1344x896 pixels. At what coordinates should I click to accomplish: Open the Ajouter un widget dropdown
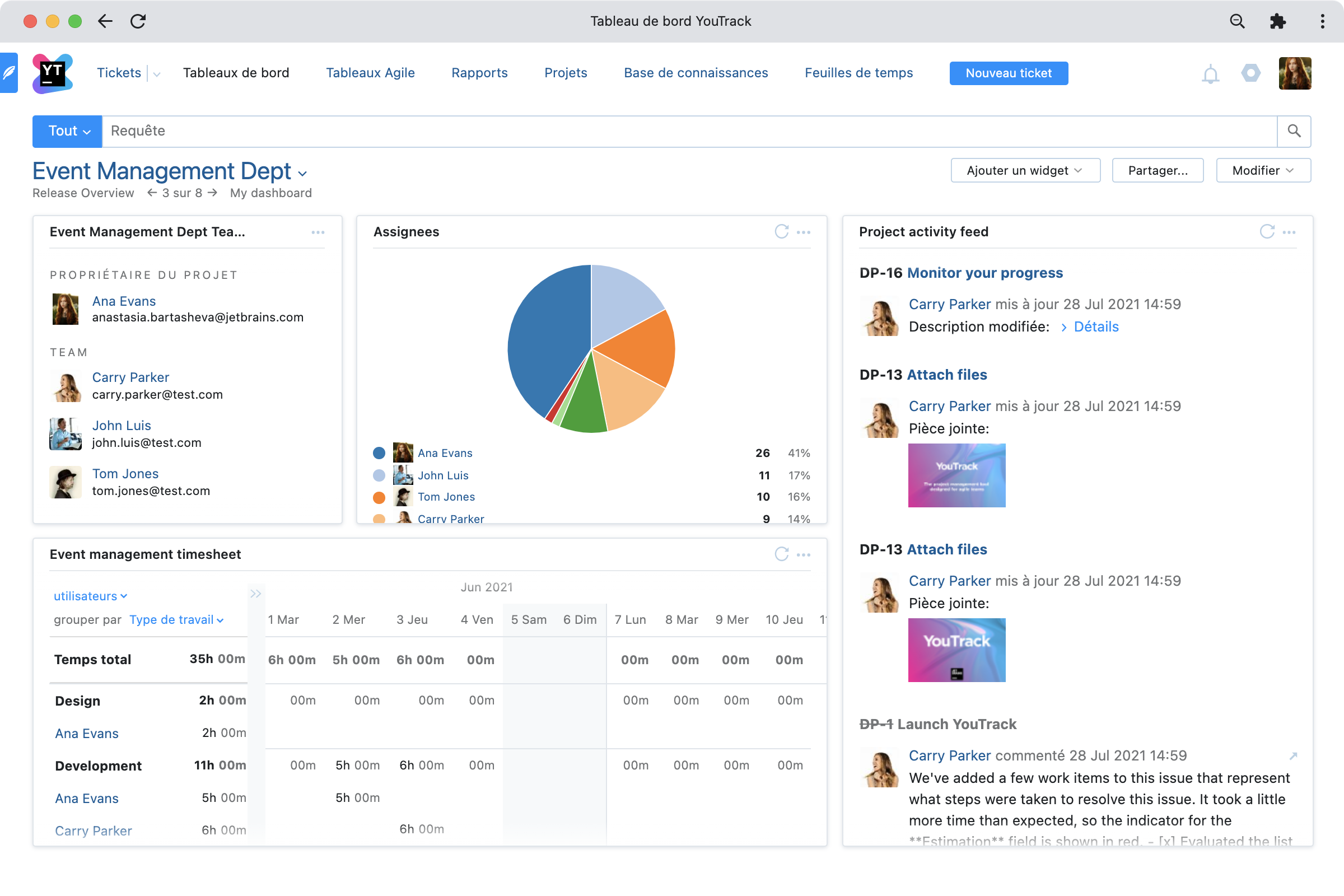[x=1025, y=170]
